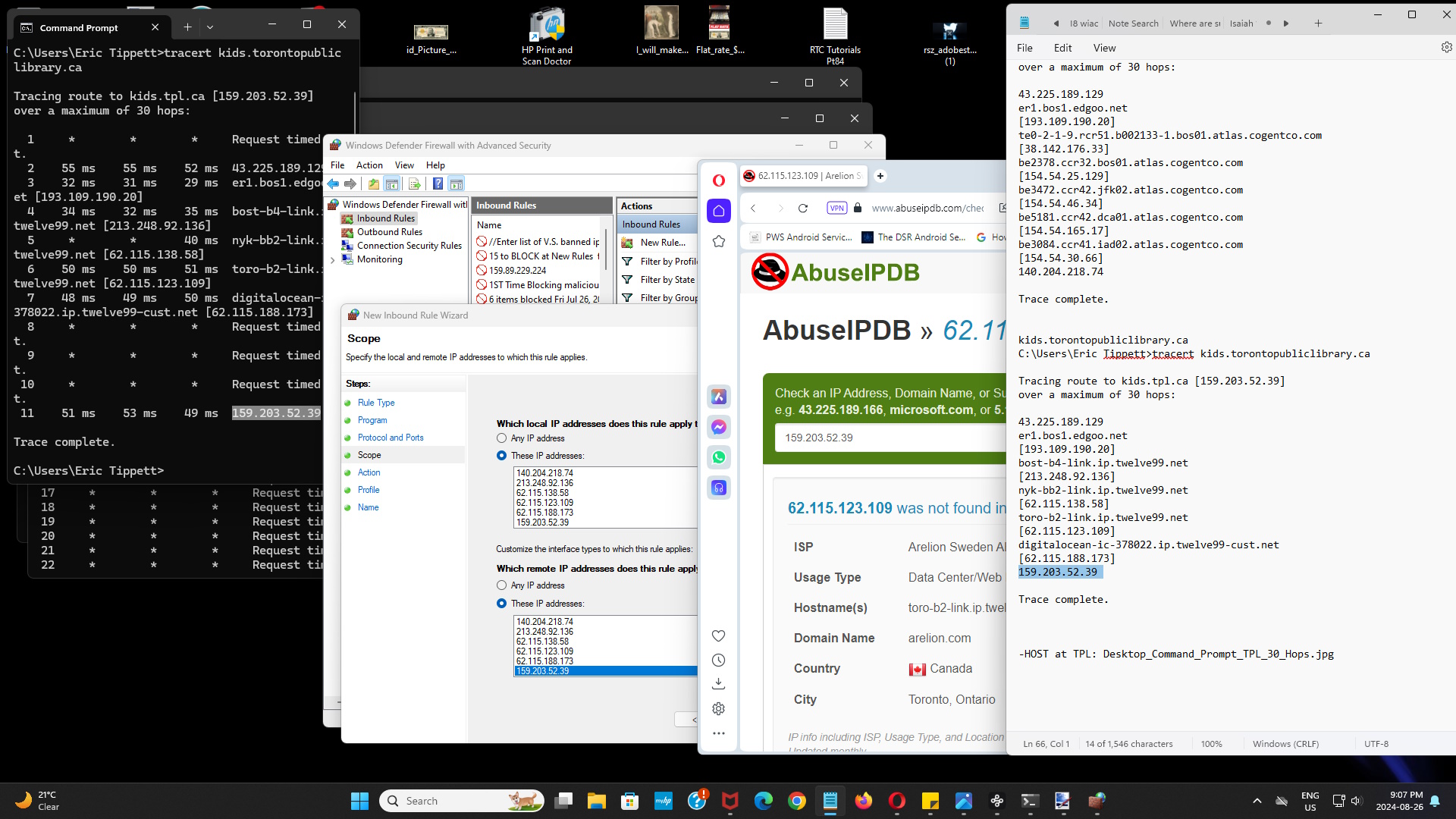The width and height of the screenshot is (1456, 819).
Task: Click the Export List toolbar icon
Action: (x=414, y=184)
